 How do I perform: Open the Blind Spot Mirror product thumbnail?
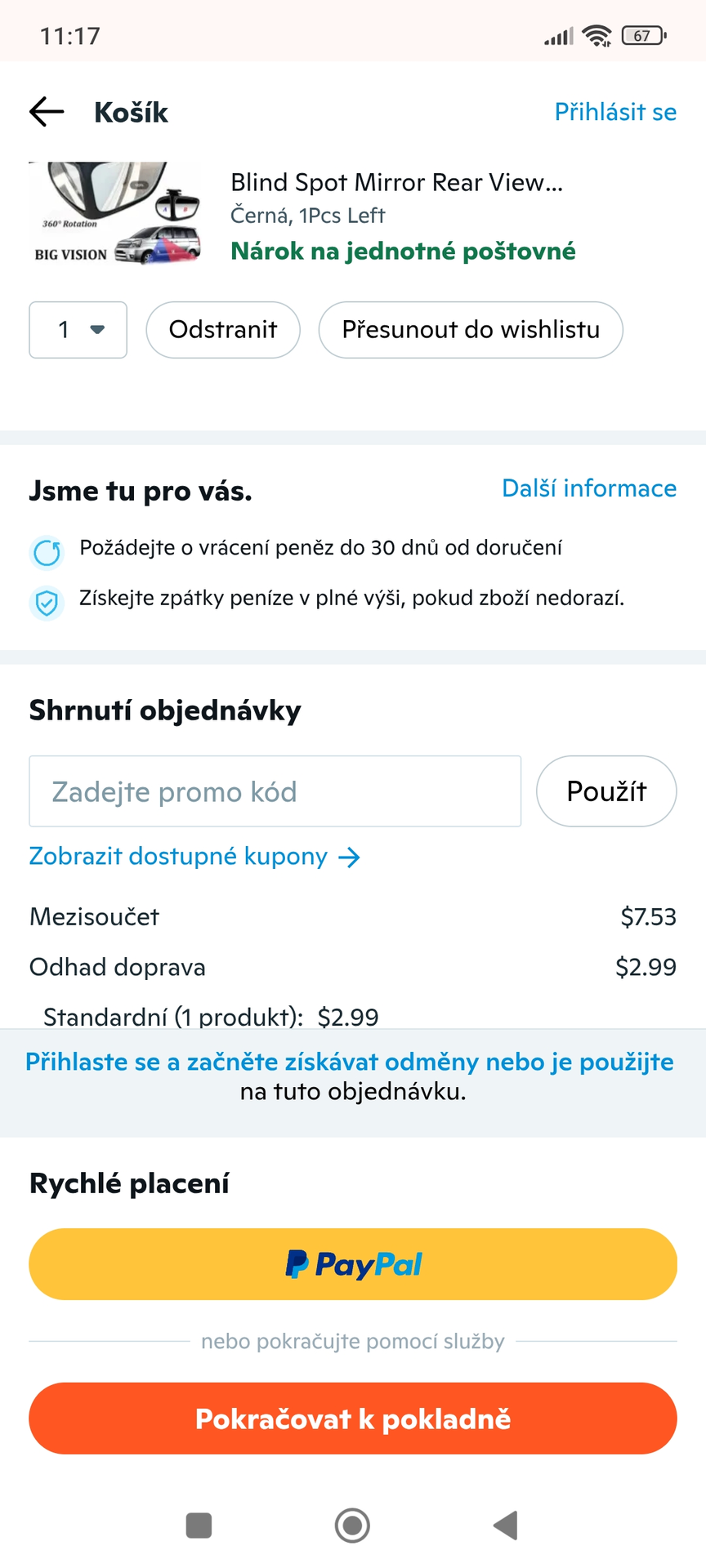(115, 214)
